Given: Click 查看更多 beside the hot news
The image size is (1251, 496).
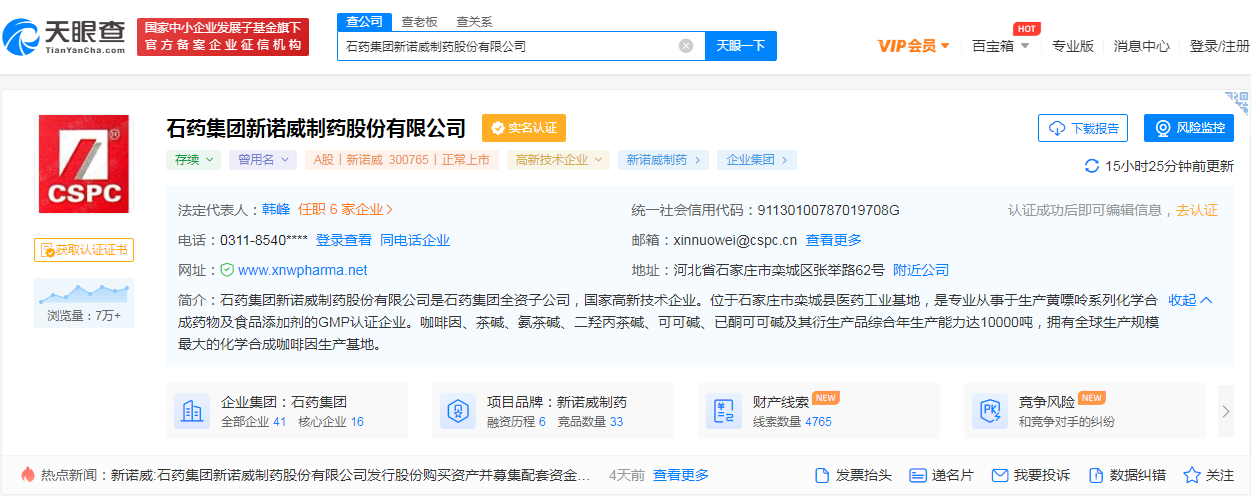Looking at the screenshot, I should (x=681, y=475).
